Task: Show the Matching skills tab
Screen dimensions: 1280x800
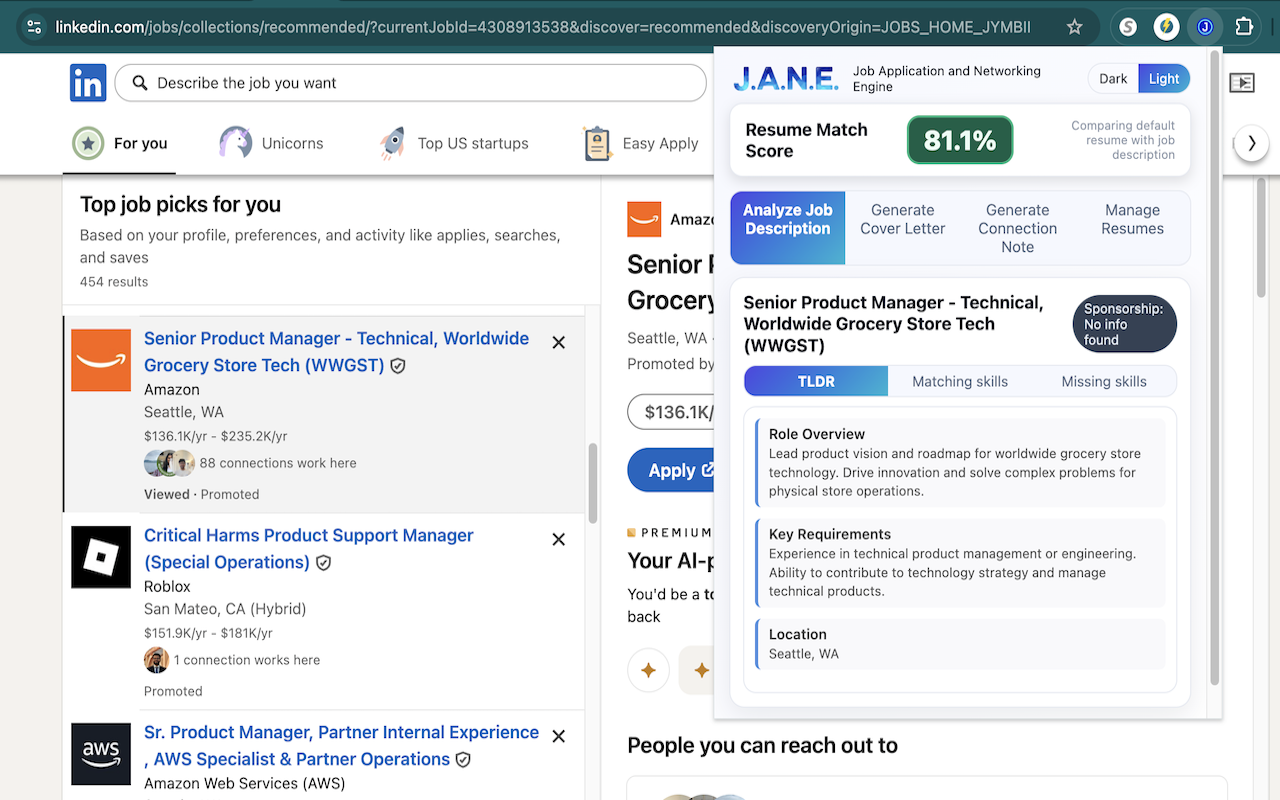Action: click(x=960, y=381)
